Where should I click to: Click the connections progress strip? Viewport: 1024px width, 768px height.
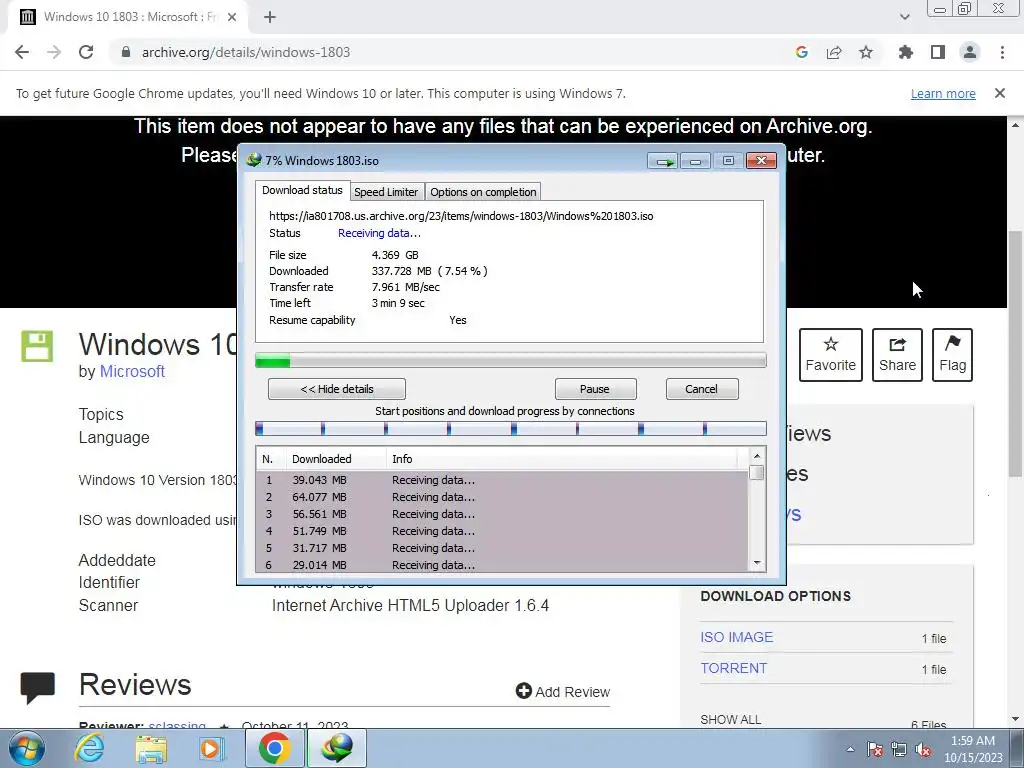[x=511, y=428]
